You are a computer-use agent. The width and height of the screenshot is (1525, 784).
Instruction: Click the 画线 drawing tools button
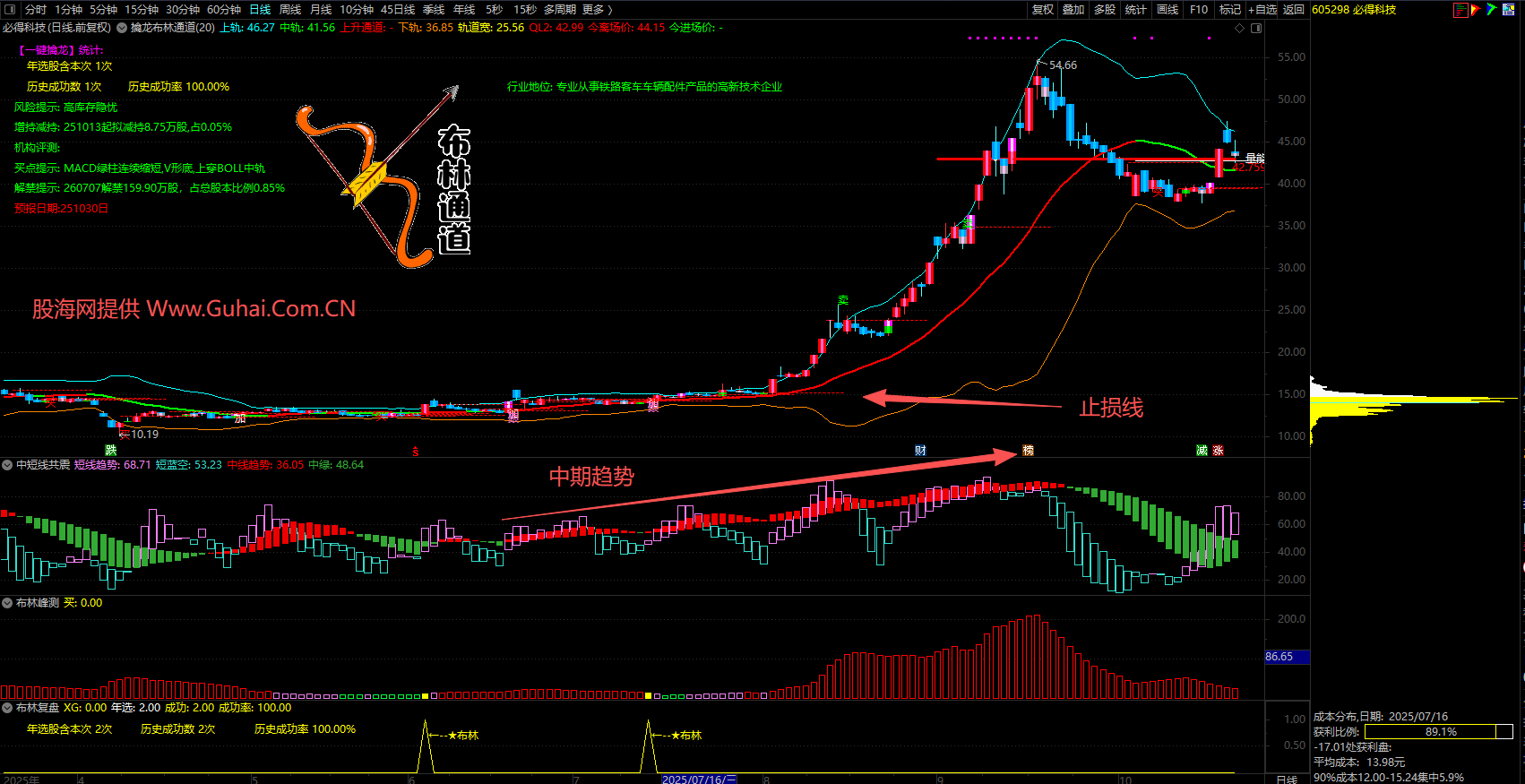pos(1167,10)
